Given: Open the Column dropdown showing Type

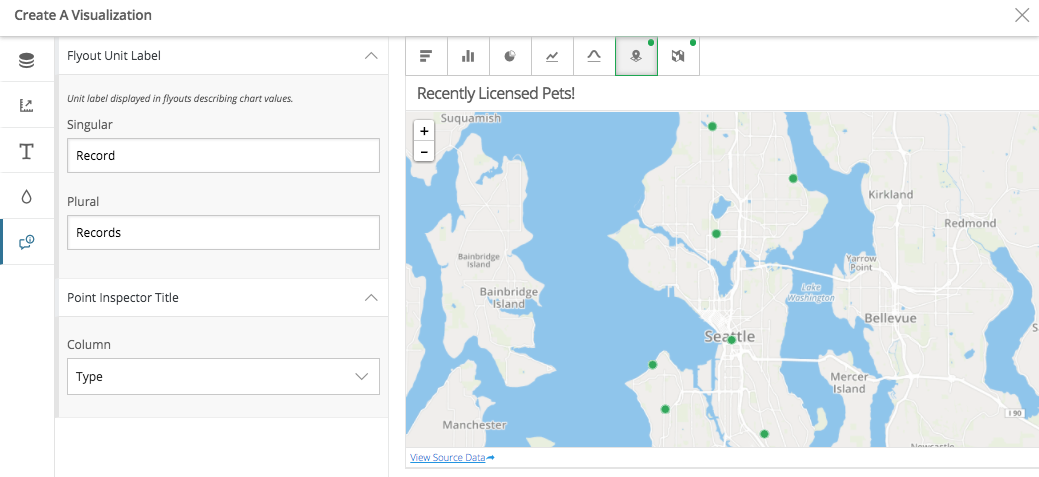Looking at the screenshot, I should pos(223,376).
